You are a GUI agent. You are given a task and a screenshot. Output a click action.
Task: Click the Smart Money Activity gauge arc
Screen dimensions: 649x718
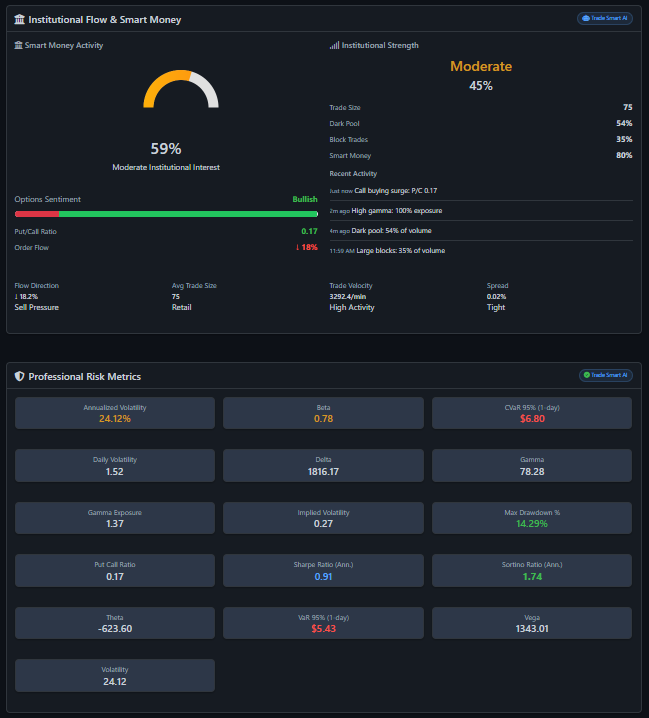181,88
